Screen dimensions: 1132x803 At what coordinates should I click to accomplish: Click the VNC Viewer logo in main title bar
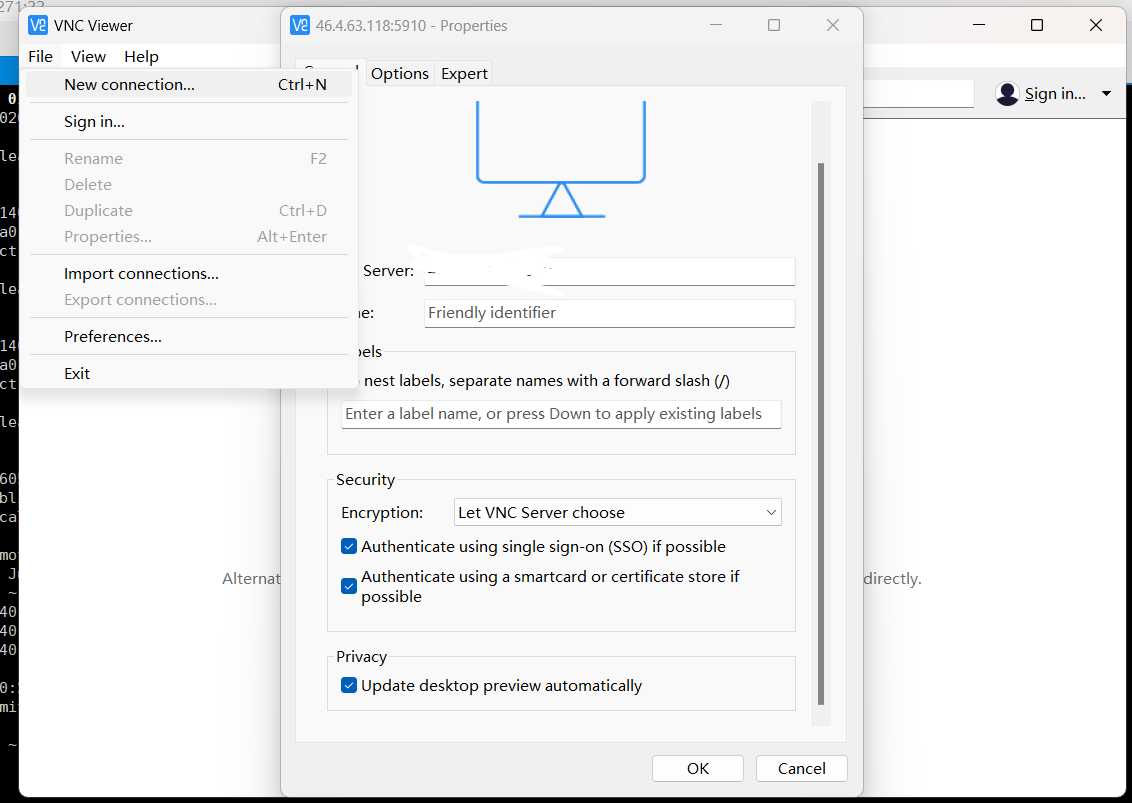[38, 25]
